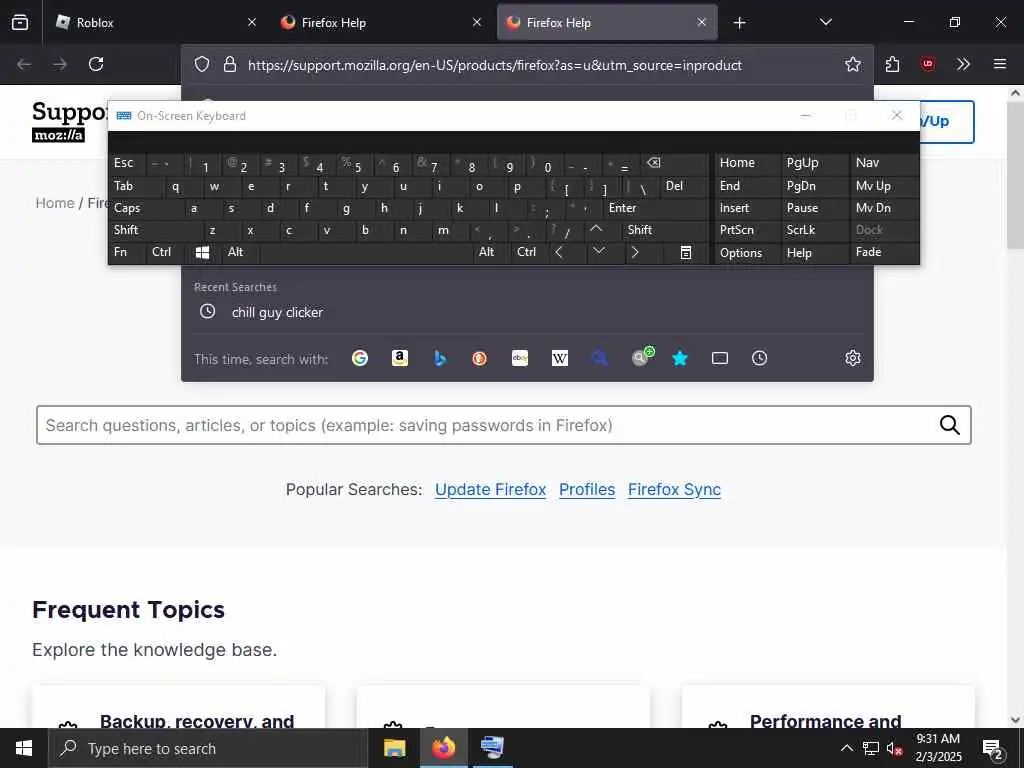
Task: Click the tracking protection shield icon
Action: (x=202, y=64)
